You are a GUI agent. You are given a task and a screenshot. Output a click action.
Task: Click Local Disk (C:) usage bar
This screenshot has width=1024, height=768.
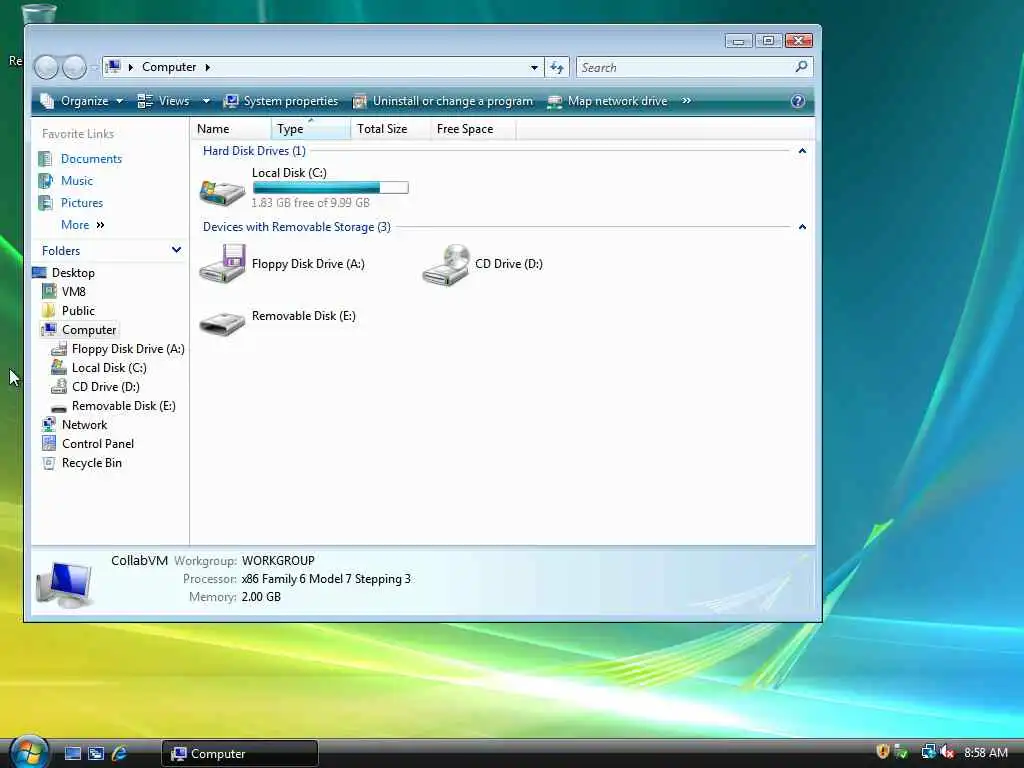pos(330,187)
